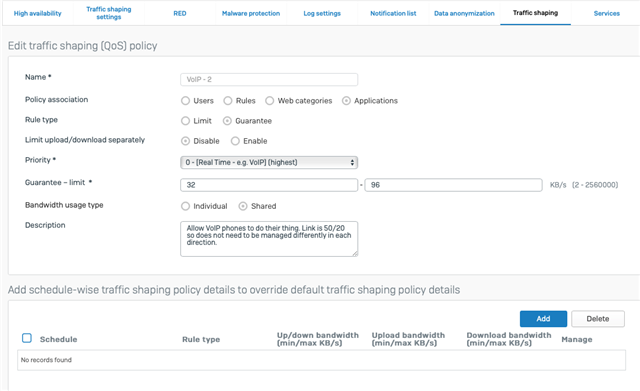The height and width of the screenshot is (391, 640).
Task: Select the active Traffic shaping tab
Action: 535,13
